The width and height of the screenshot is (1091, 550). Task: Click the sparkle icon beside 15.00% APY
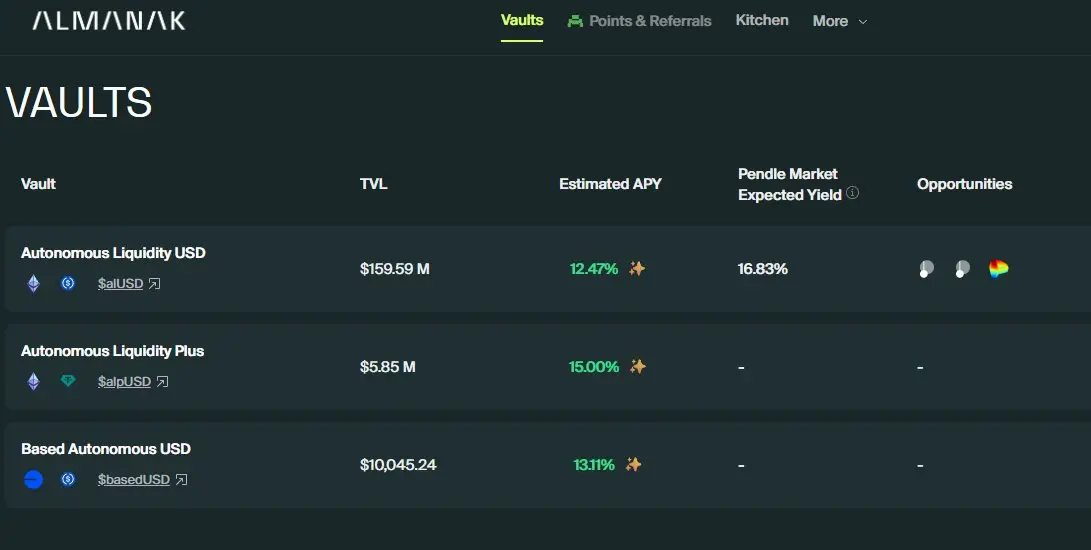637,366
